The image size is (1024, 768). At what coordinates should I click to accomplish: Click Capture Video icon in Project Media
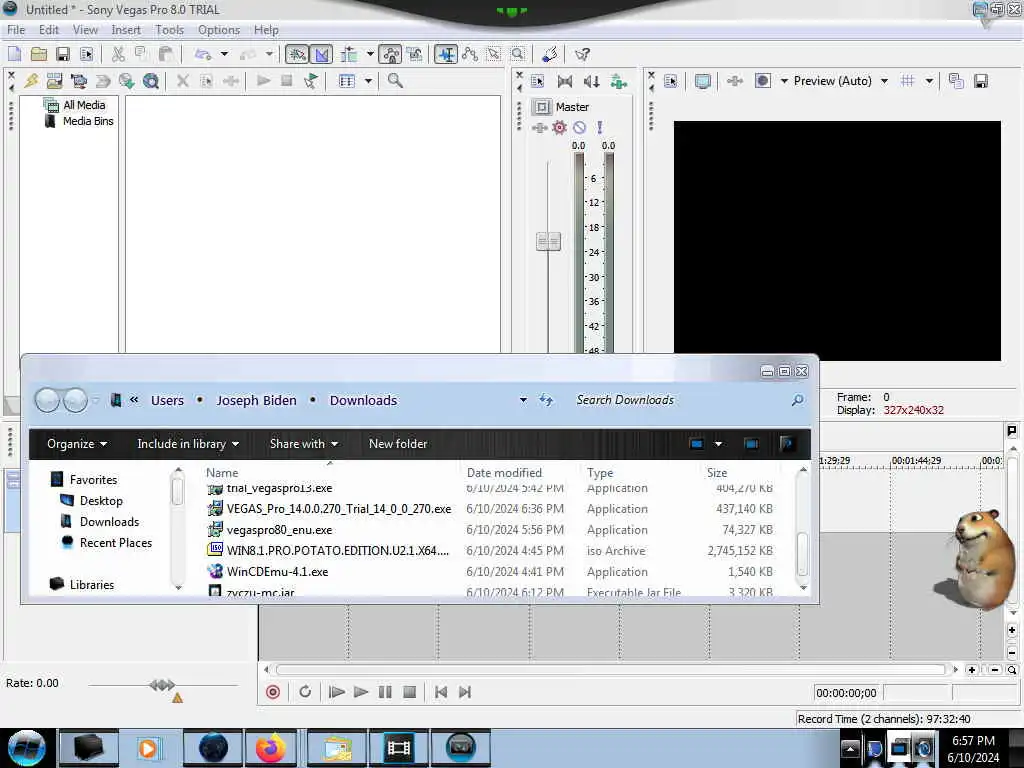coord(78,81)
